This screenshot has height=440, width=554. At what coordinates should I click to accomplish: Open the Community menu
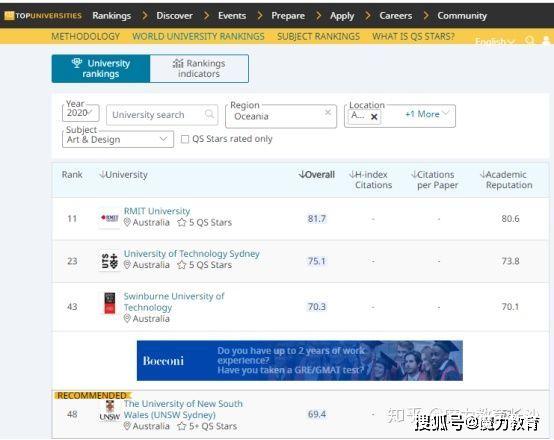pos(462,16)
